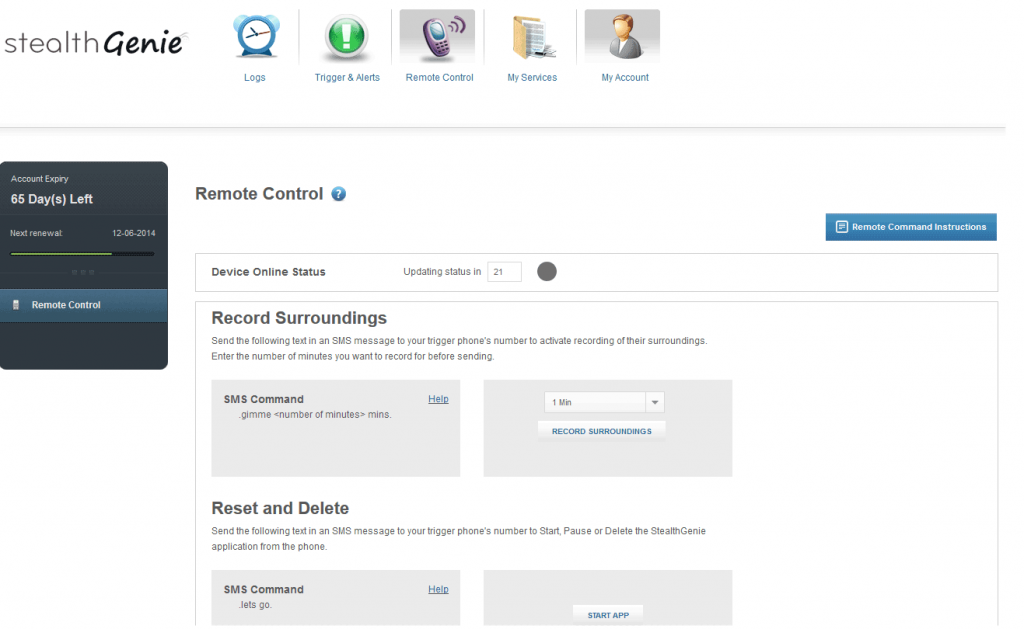This screenshot has height=629, width=1024.
Task: Click the account renewal progress bar
Action: 82,253
